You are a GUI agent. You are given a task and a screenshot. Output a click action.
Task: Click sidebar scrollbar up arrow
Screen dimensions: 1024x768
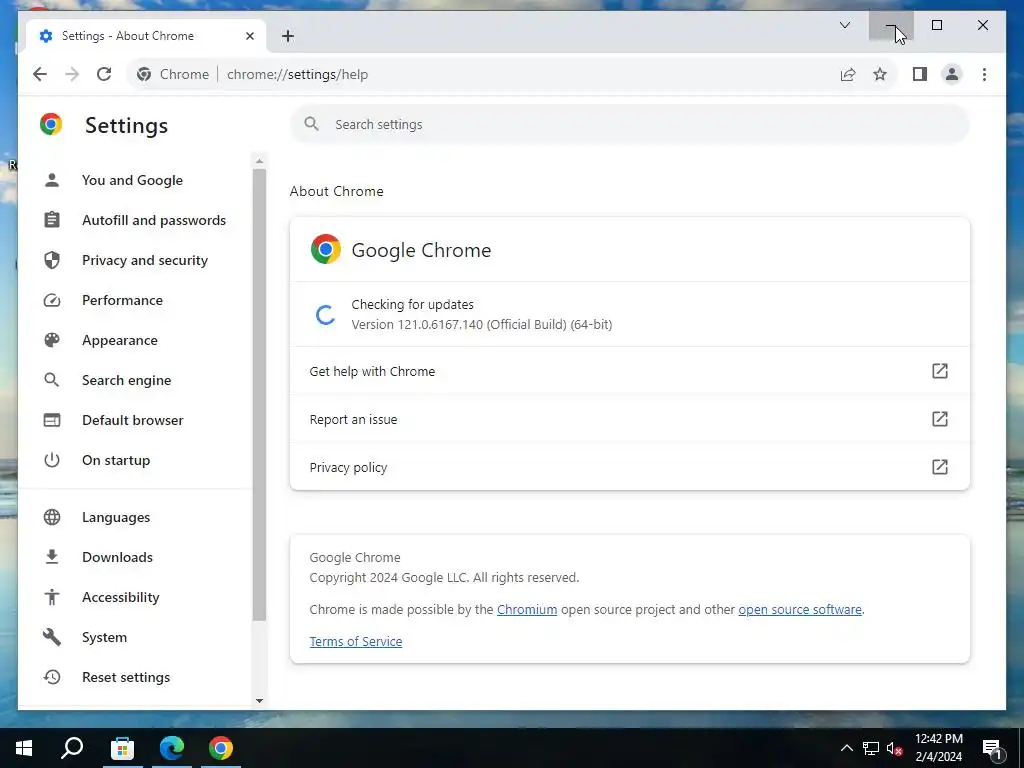point(259,161)
